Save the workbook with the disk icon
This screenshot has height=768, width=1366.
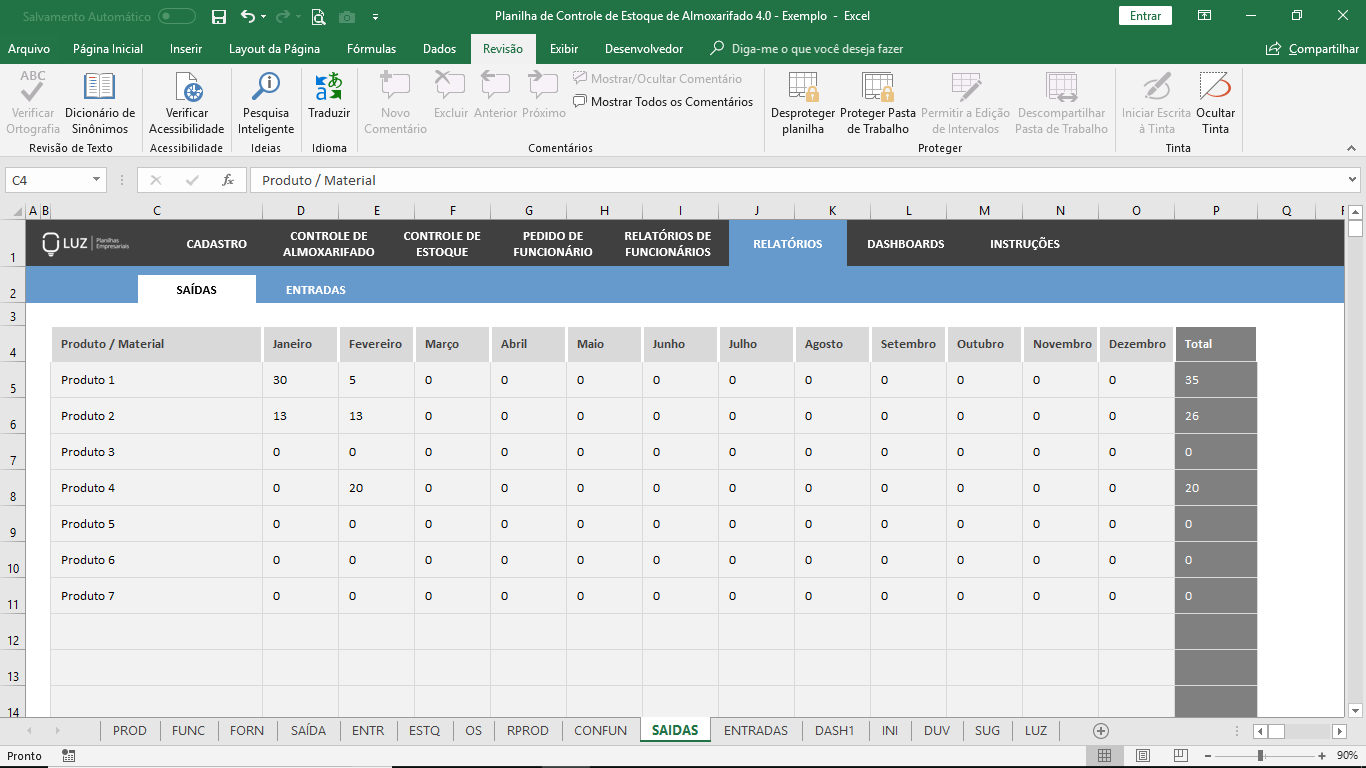coord(219,16)
